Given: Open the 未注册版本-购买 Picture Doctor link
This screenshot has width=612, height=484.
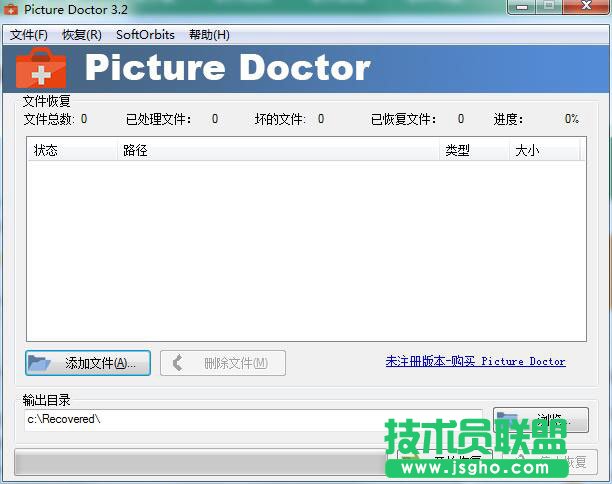Looking at the screenshot, I should tap(475, 361).
